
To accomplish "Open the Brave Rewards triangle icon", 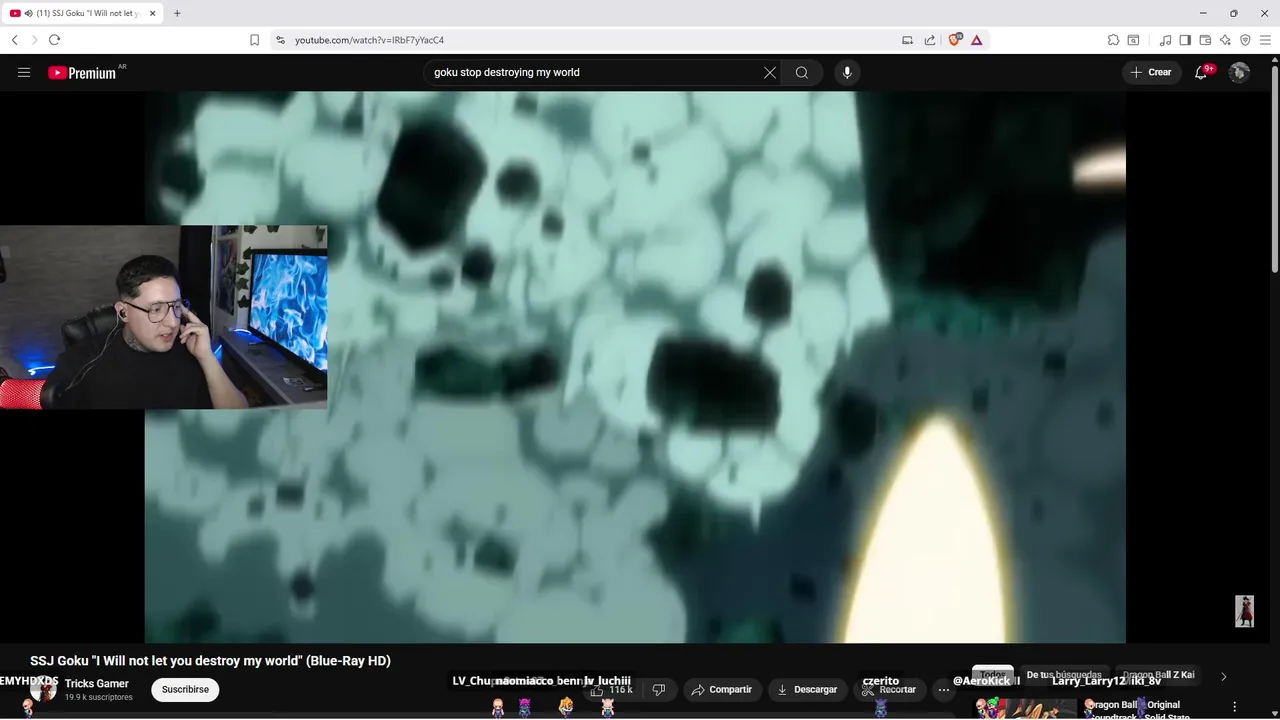I will click(x=976, y=40).
